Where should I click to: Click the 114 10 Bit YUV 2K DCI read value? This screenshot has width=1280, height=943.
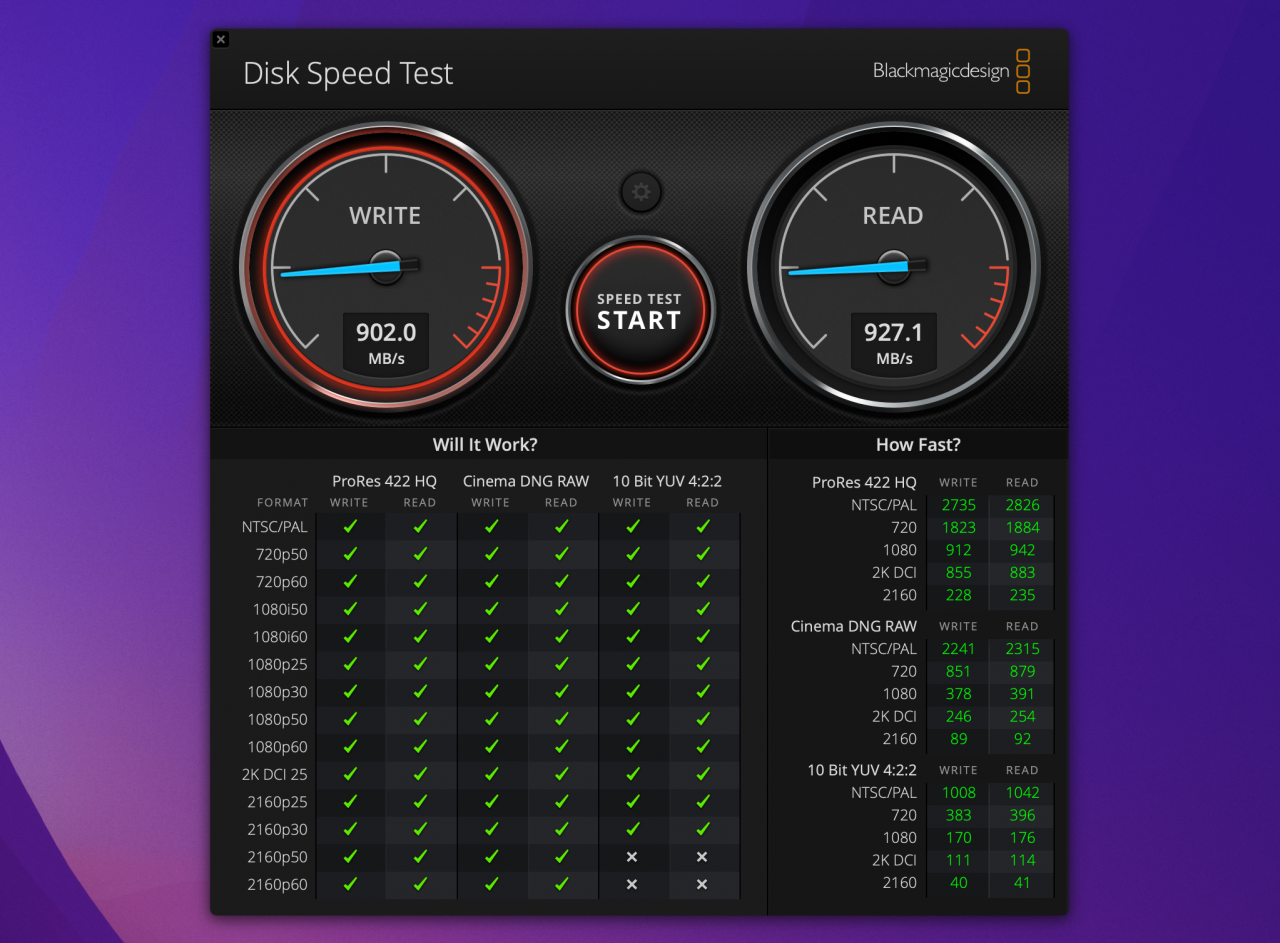point(1022,860)
